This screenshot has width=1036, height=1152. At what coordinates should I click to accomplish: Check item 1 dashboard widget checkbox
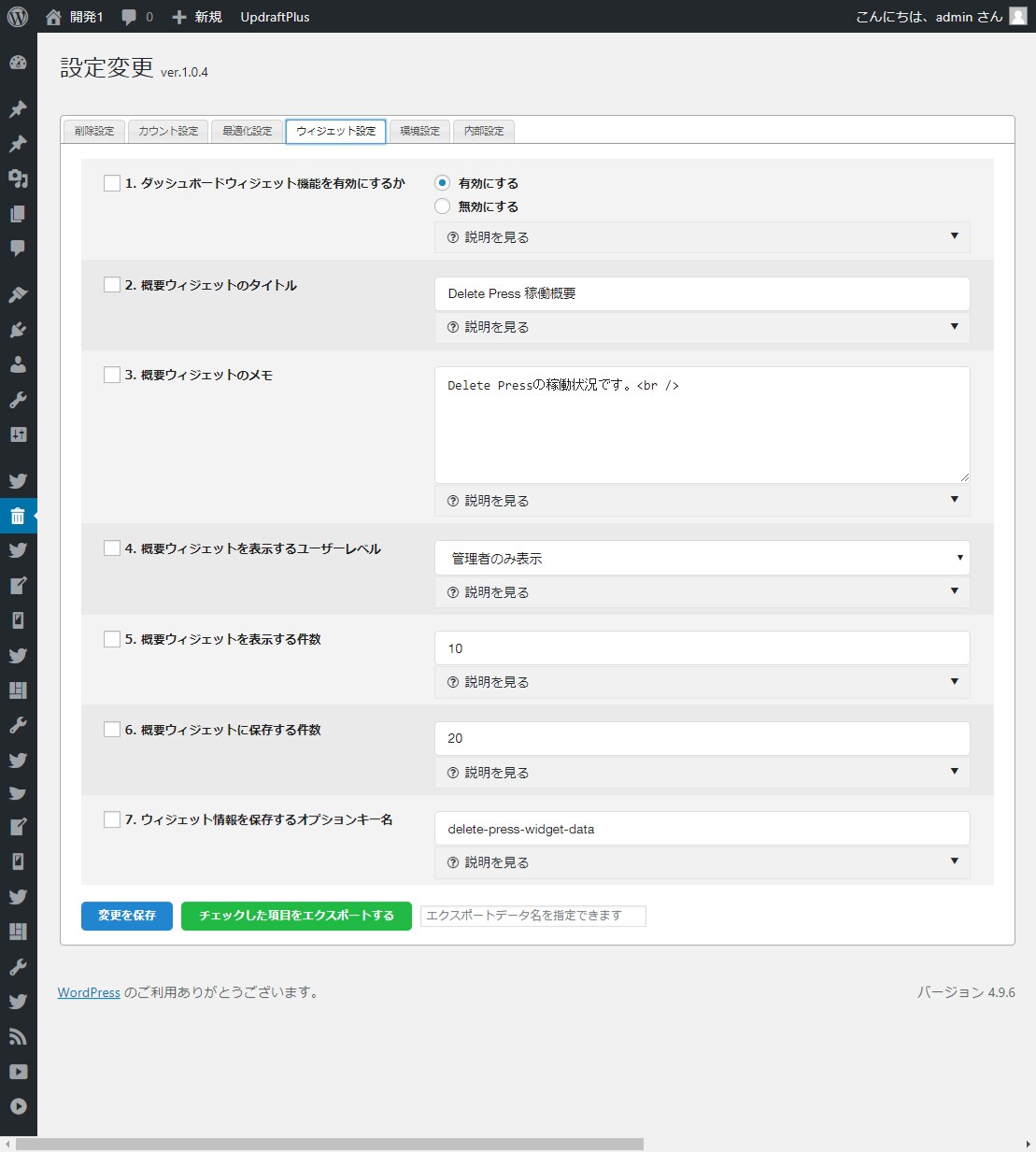click(x=112, y=183)
